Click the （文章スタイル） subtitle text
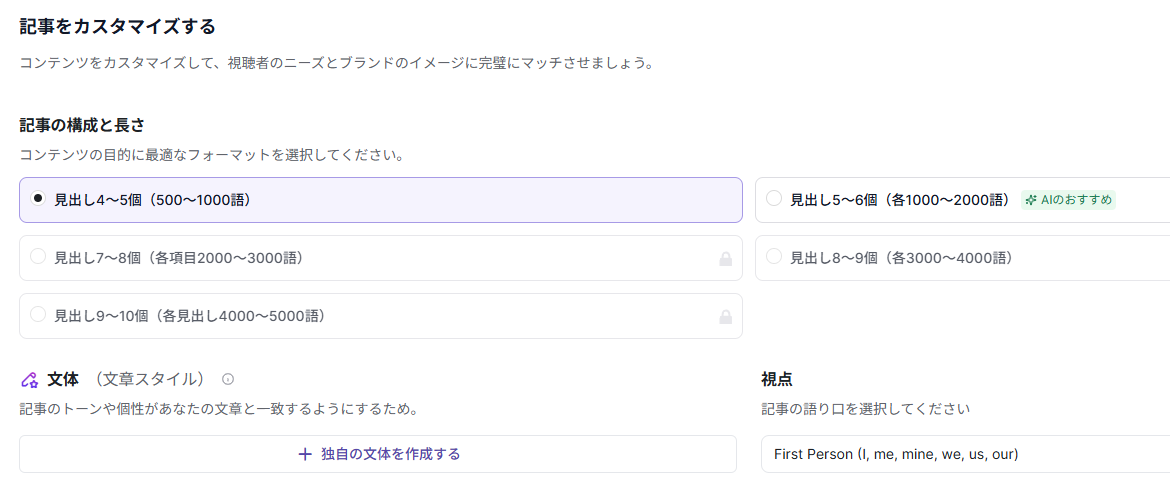Screen dimensions: 1170x491 coord(150,380)
